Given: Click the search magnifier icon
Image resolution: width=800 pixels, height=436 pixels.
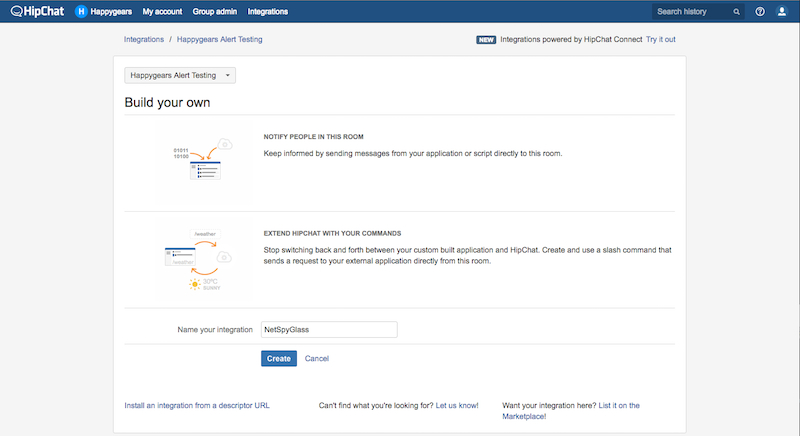Looking at the screenshot, I should coord(736,12).
